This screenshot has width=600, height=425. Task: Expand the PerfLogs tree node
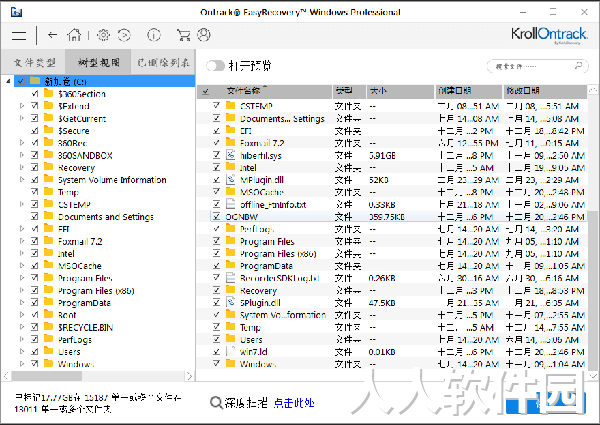coord(22,339)
